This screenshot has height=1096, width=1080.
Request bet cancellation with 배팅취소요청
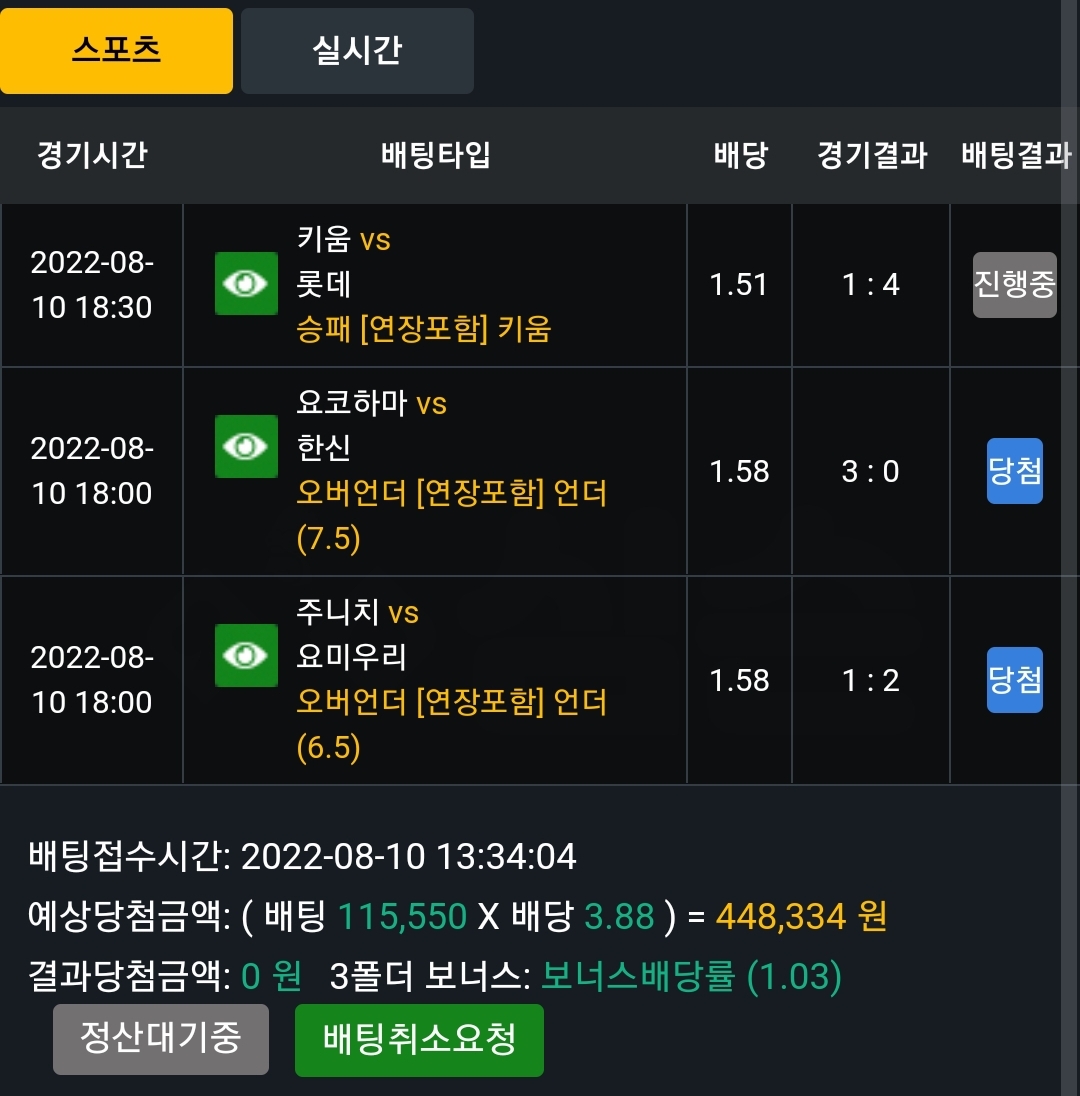(x=419, y=1040)
